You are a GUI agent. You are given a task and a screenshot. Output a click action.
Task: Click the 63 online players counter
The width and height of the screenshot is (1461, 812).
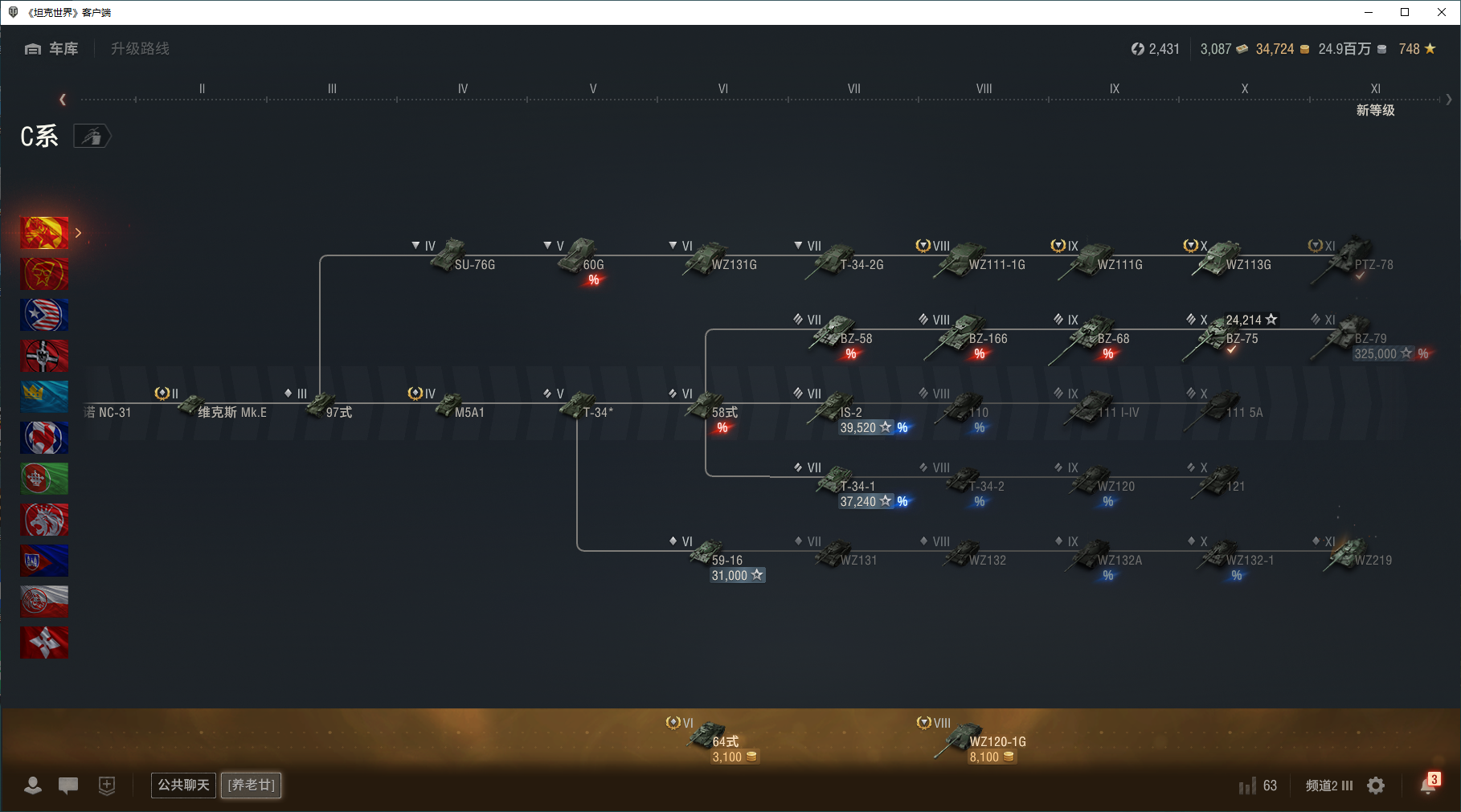pyautogui.click(x=1258, y=785)
